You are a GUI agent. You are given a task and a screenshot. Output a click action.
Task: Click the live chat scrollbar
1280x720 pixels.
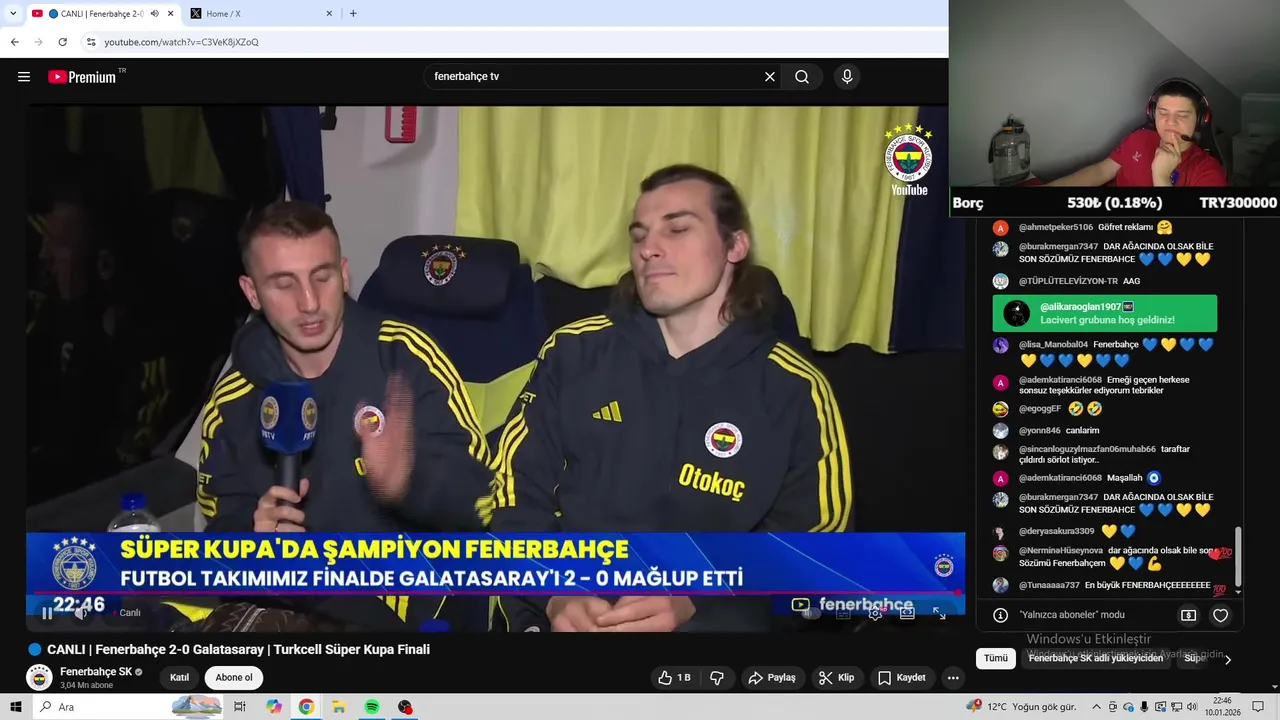[x=1238, y=558]
